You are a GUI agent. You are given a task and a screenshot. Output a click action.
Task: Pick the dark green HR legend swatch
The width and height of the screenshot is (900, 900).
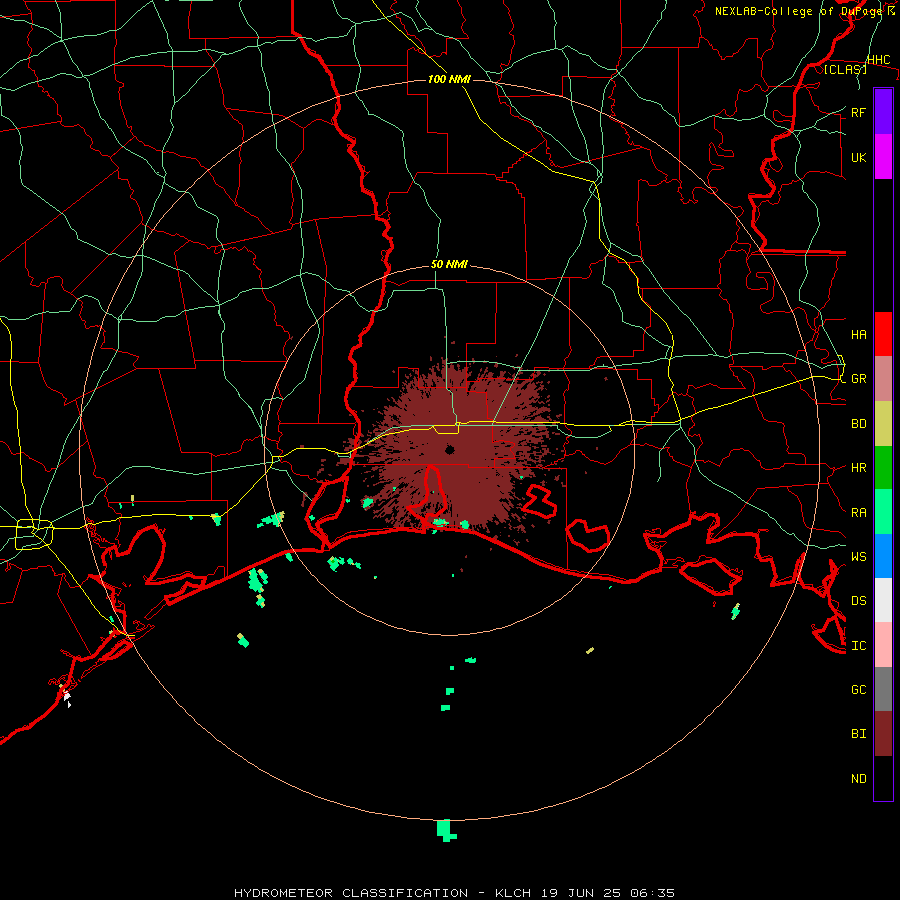pos(883,468)
